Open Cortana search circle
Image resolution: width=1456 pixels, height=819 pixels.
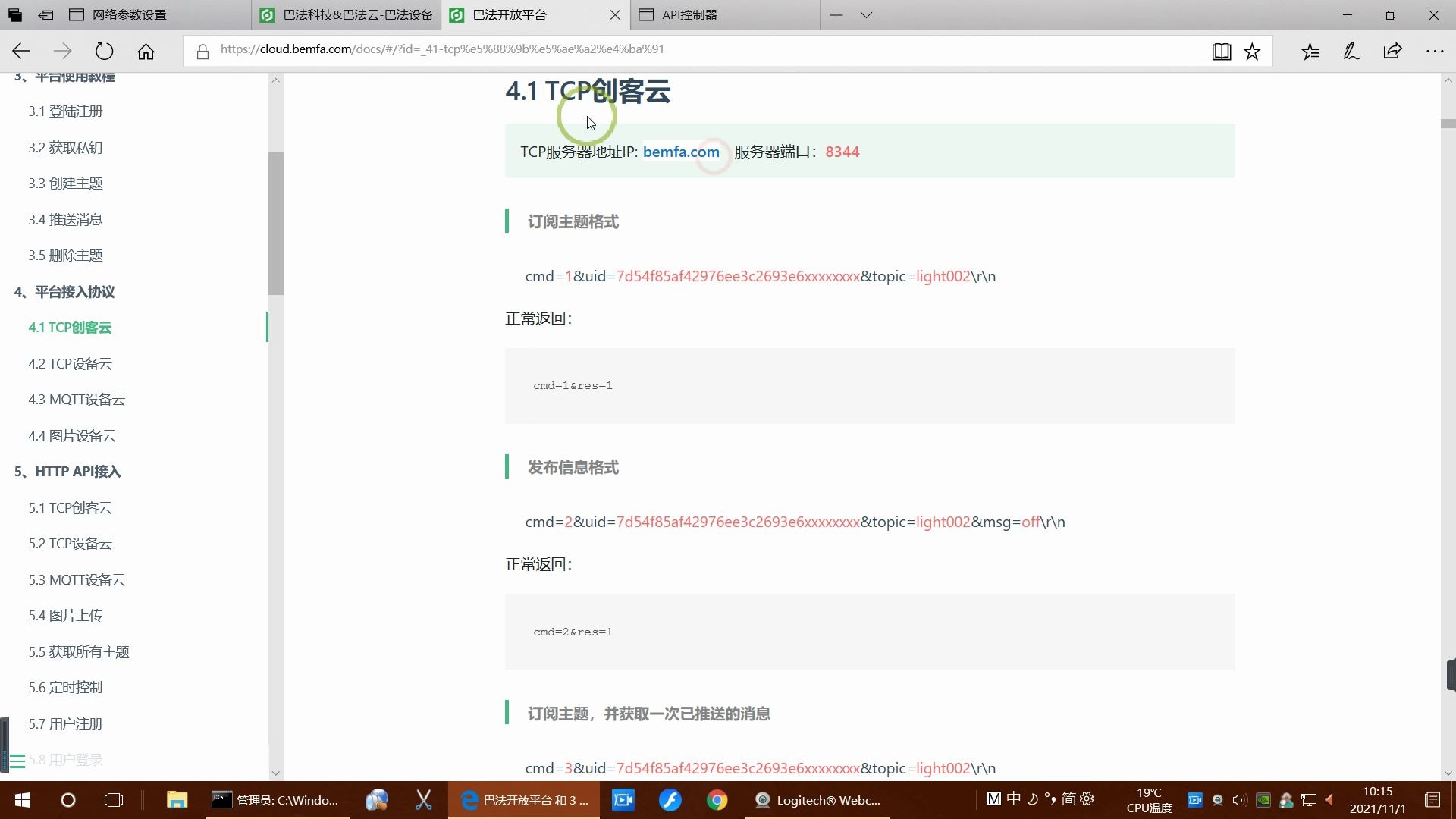point(67,800)
